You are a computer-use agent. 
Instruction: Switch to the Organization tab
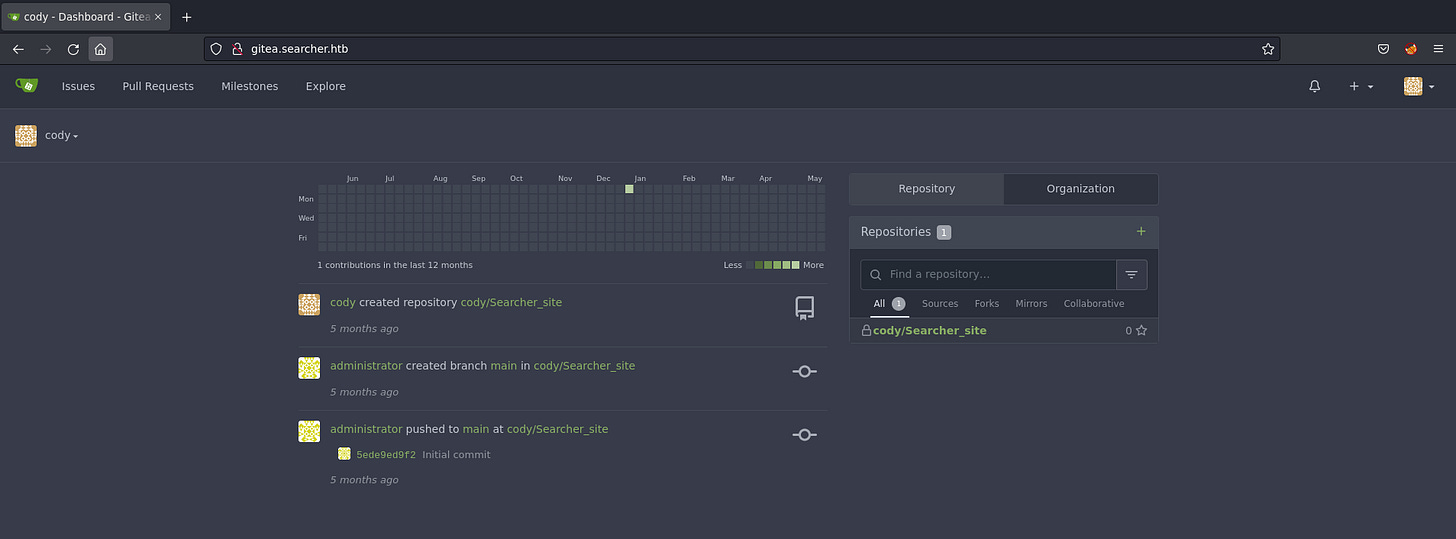pyautogui.click(x=1080, y=189)
